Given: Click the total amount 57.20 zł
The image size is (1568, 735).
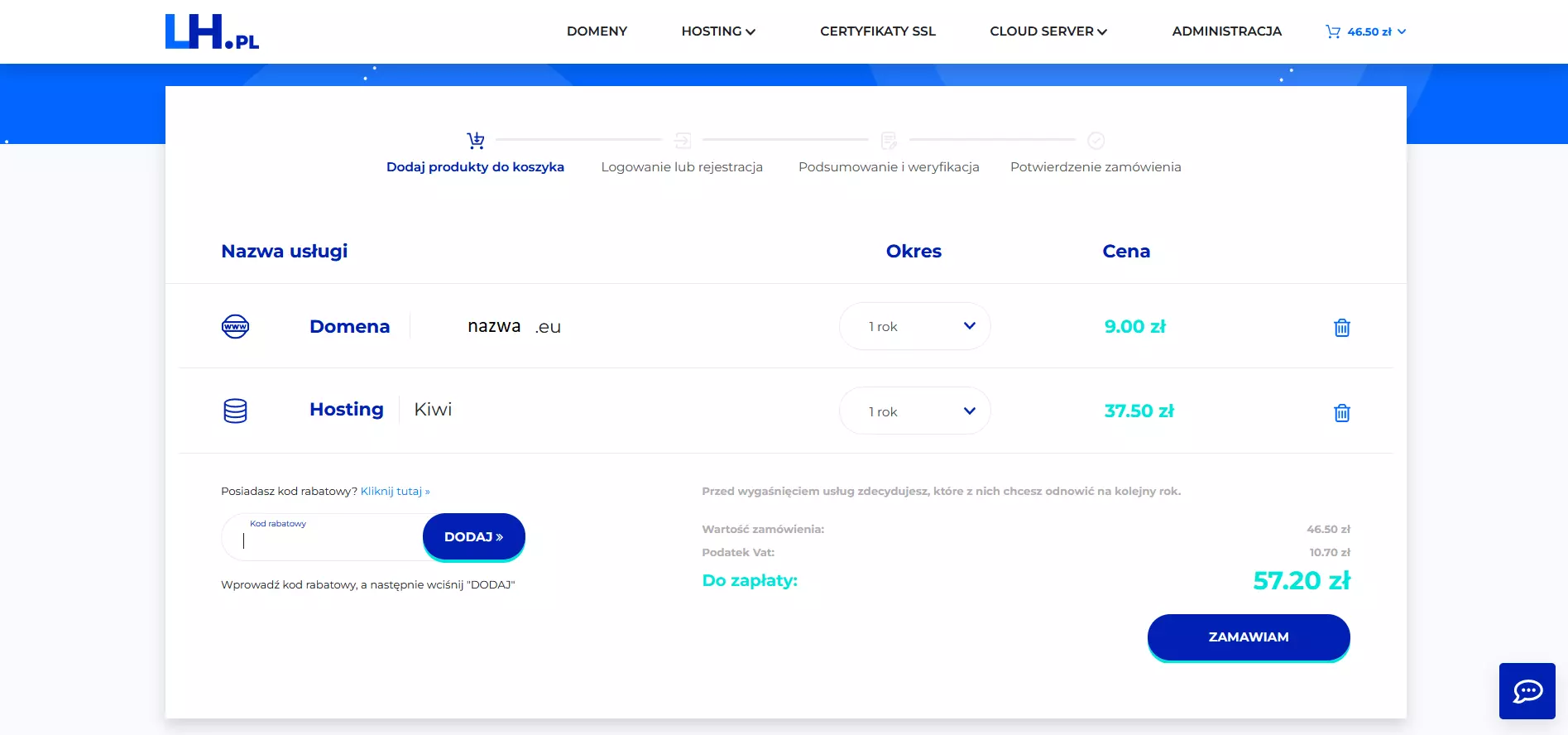Looking at the screenshot, I should 1302,581.
